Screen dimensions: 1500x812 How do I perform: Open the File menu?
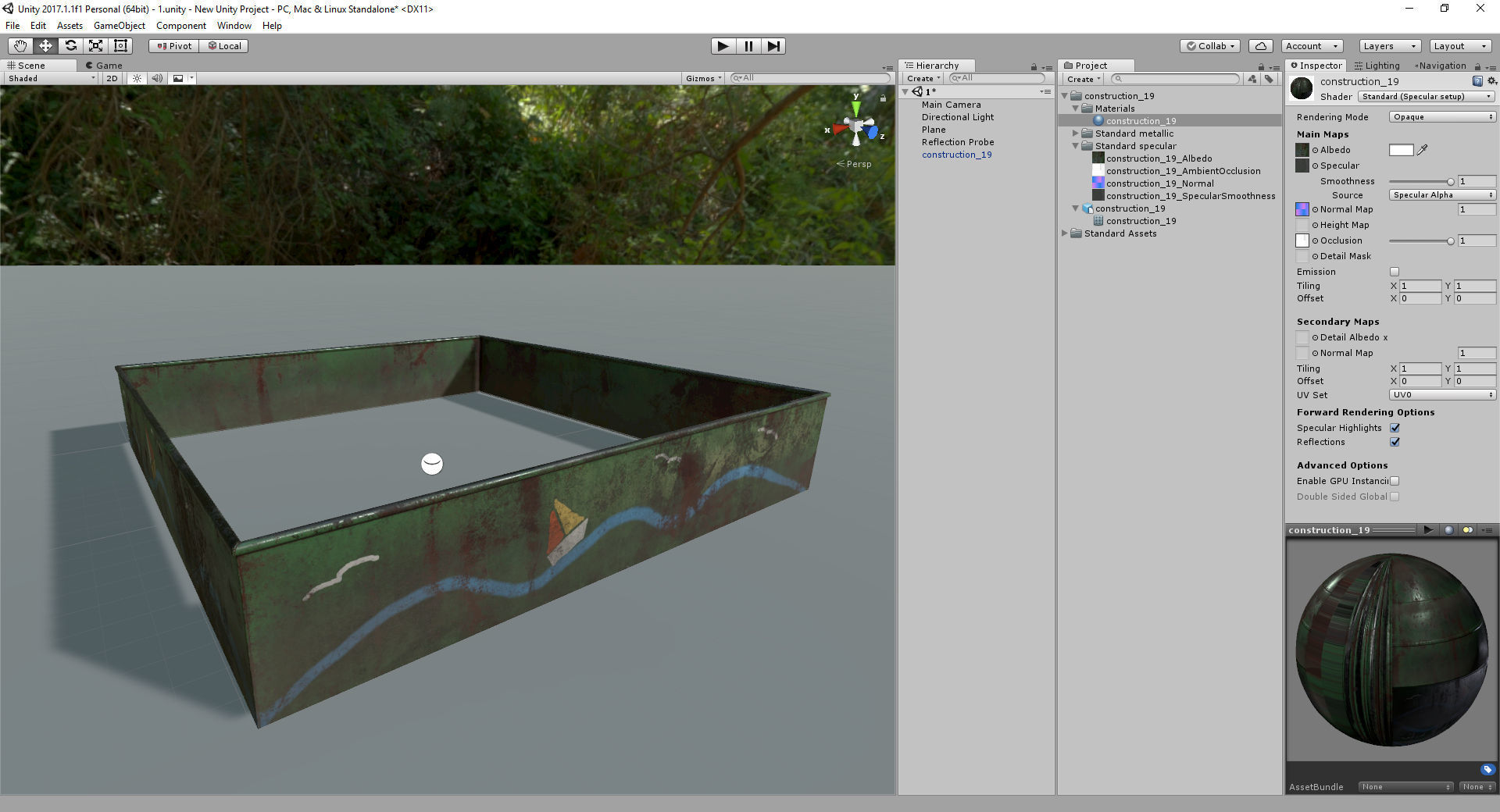pyautogui.click(x=12, y=26)
